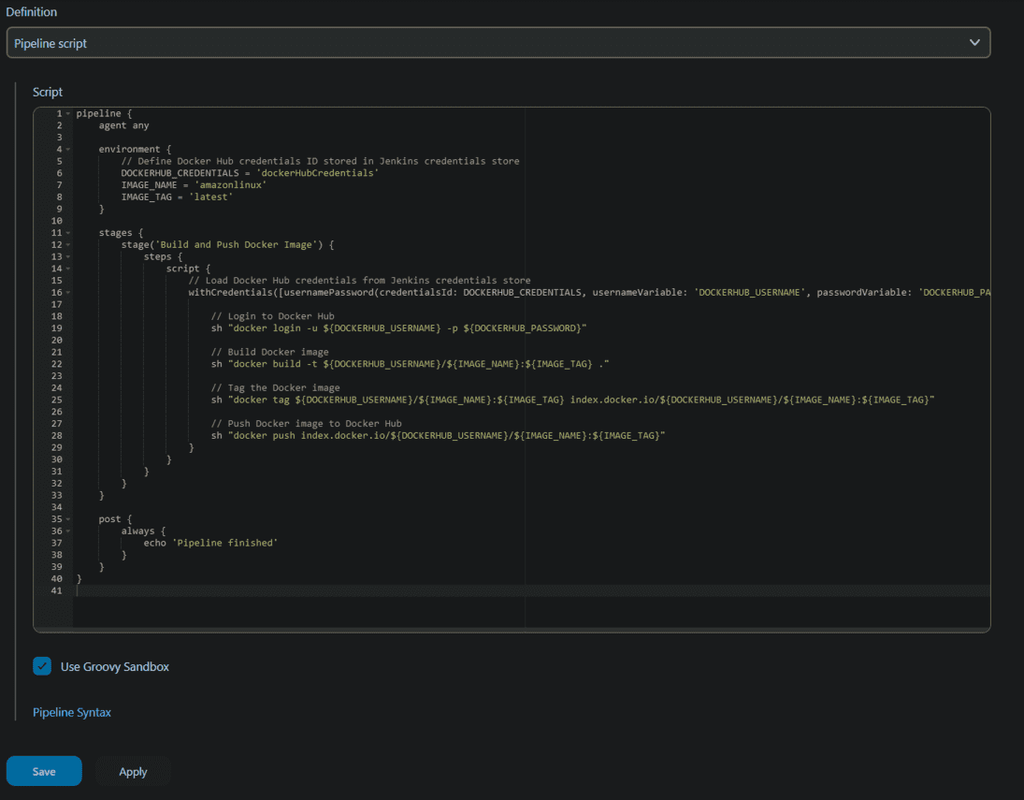
Task: Uncheck the Use Groovy Sandbox checkbox
Action: [42, 666]
